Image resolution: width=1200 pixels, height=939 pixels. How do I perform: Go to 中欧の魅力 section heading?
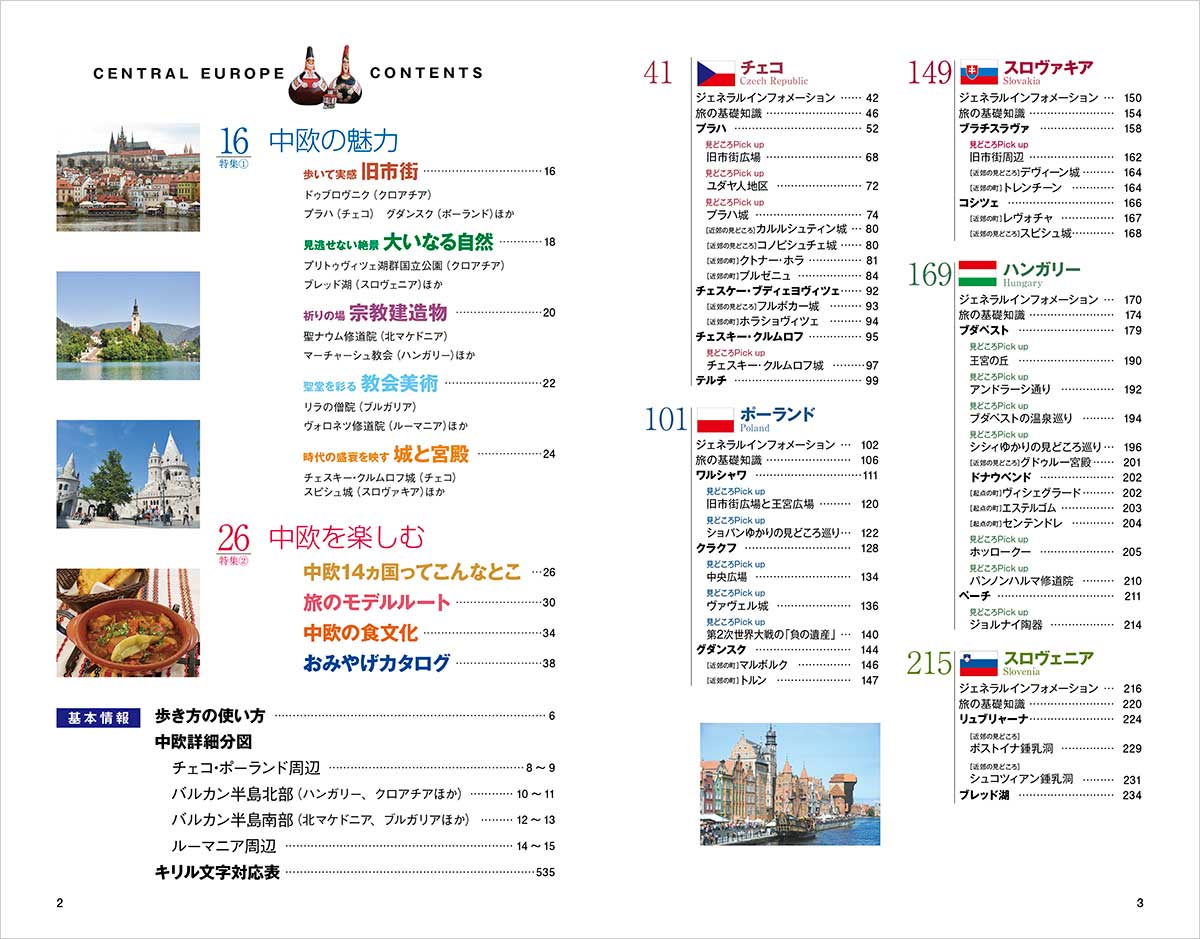pyautogui.click(x=333, y=140)
